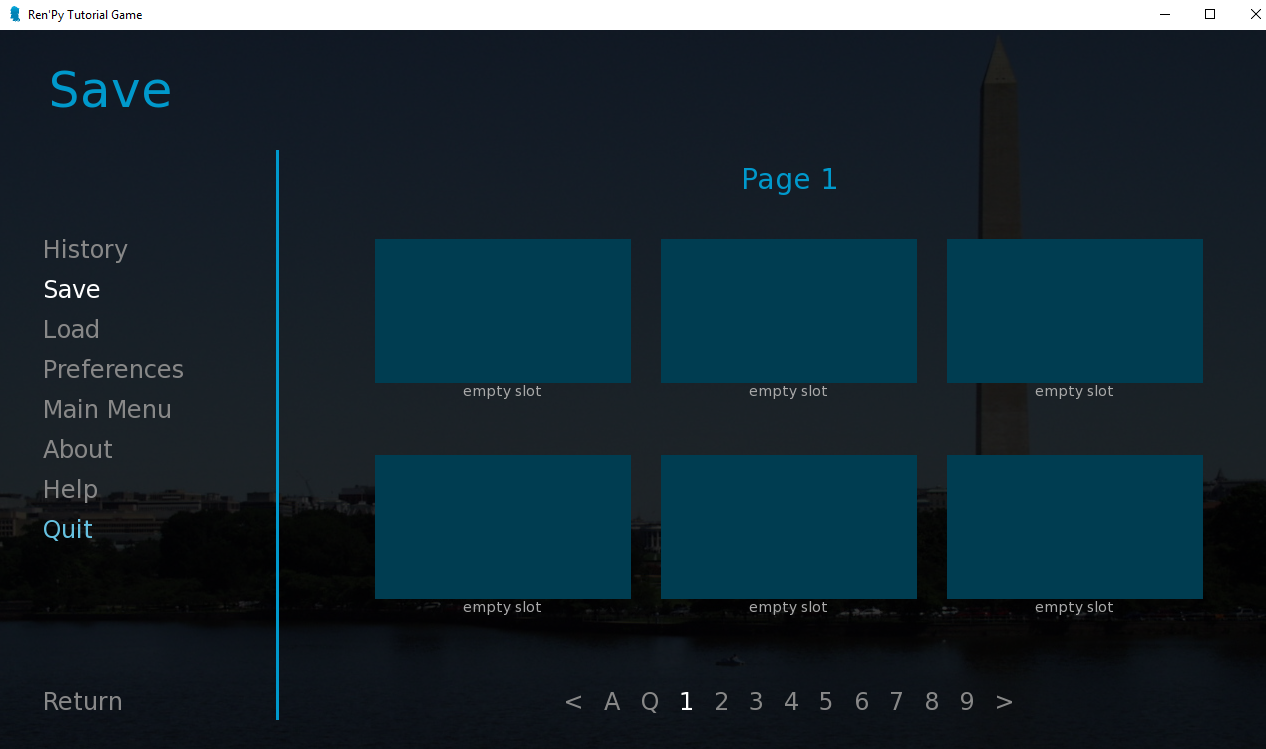Quit the game via sidebar
This screenshot has height=749, width=1266.
(67, 529)
